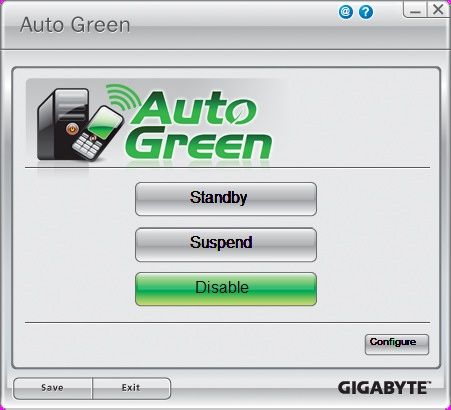Minimize the Auto Green window
Viewport: 451px width, 410px height.
[x=415, y=10]
